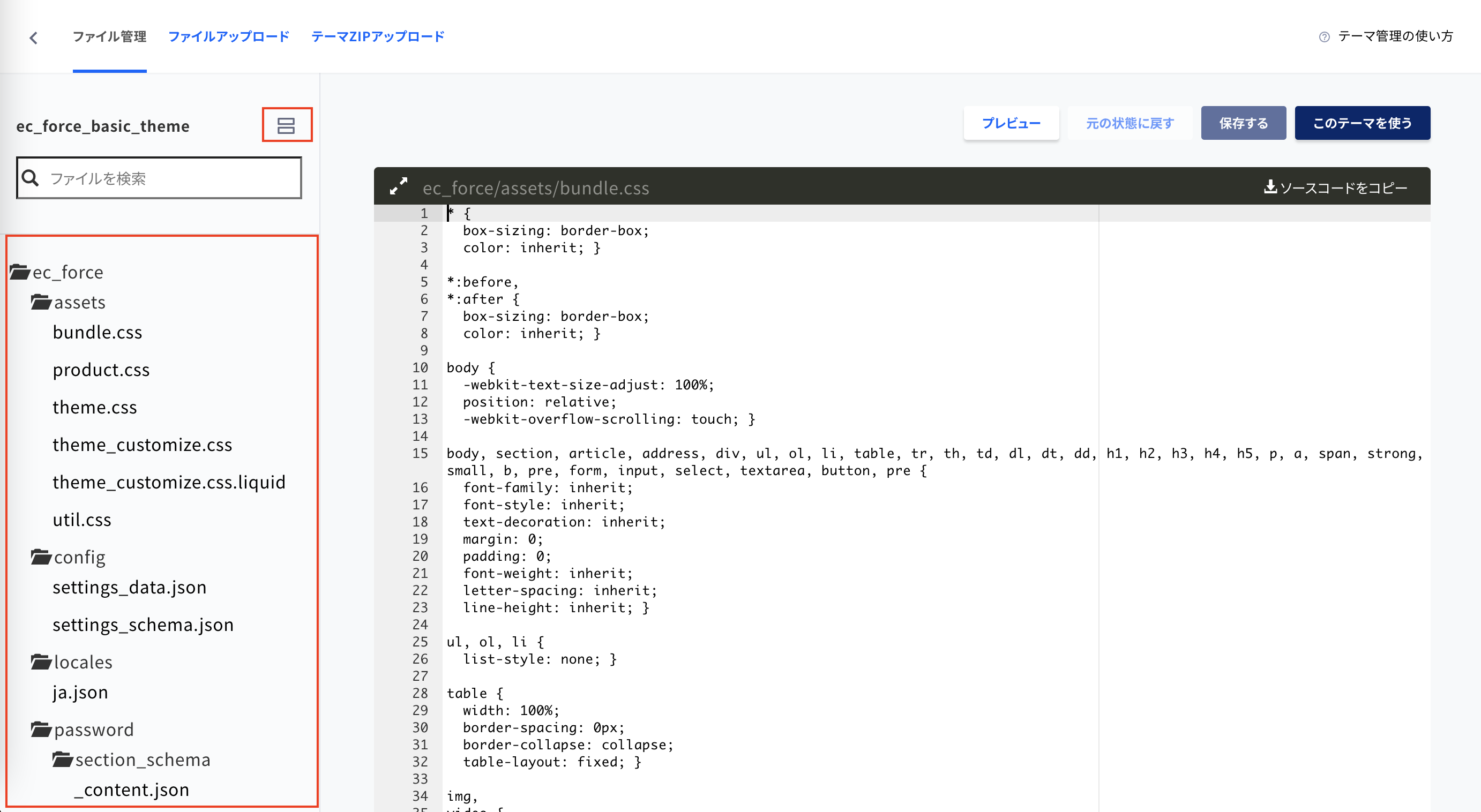Open テーマ管理の使い方 help link

pos(1395,36)
